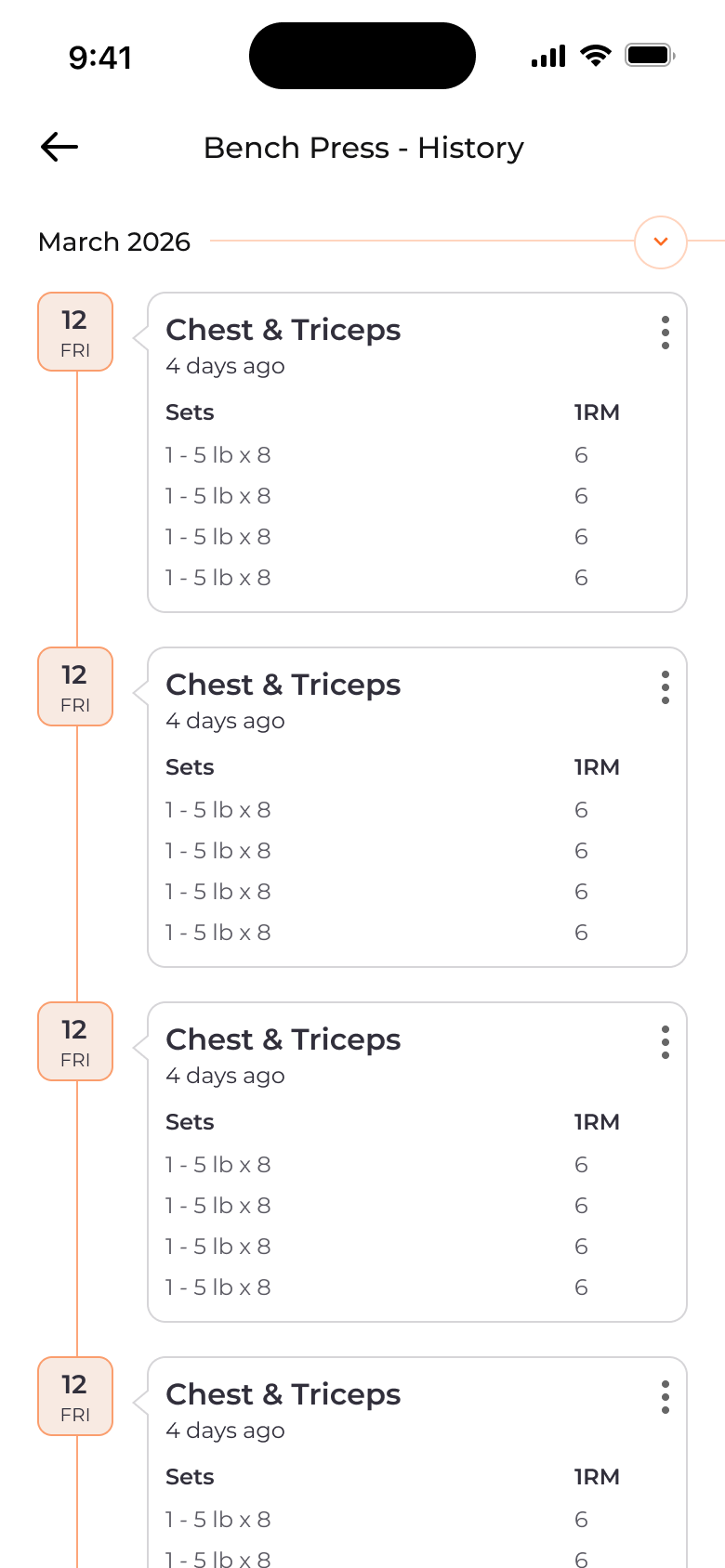The width and height of the screenshot is (725, 1568).
Task: Tap the battery status icon
Action: pyautogui.click(x=650, y=56)
